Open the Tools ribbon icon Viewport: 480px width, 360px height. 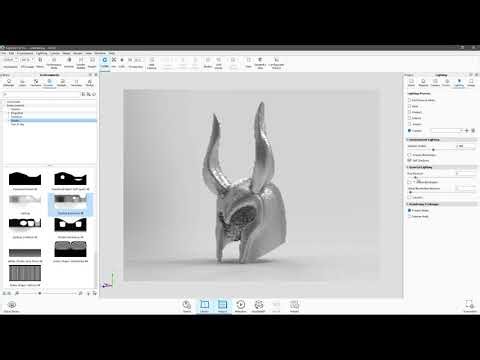click(x=249, y=62)
